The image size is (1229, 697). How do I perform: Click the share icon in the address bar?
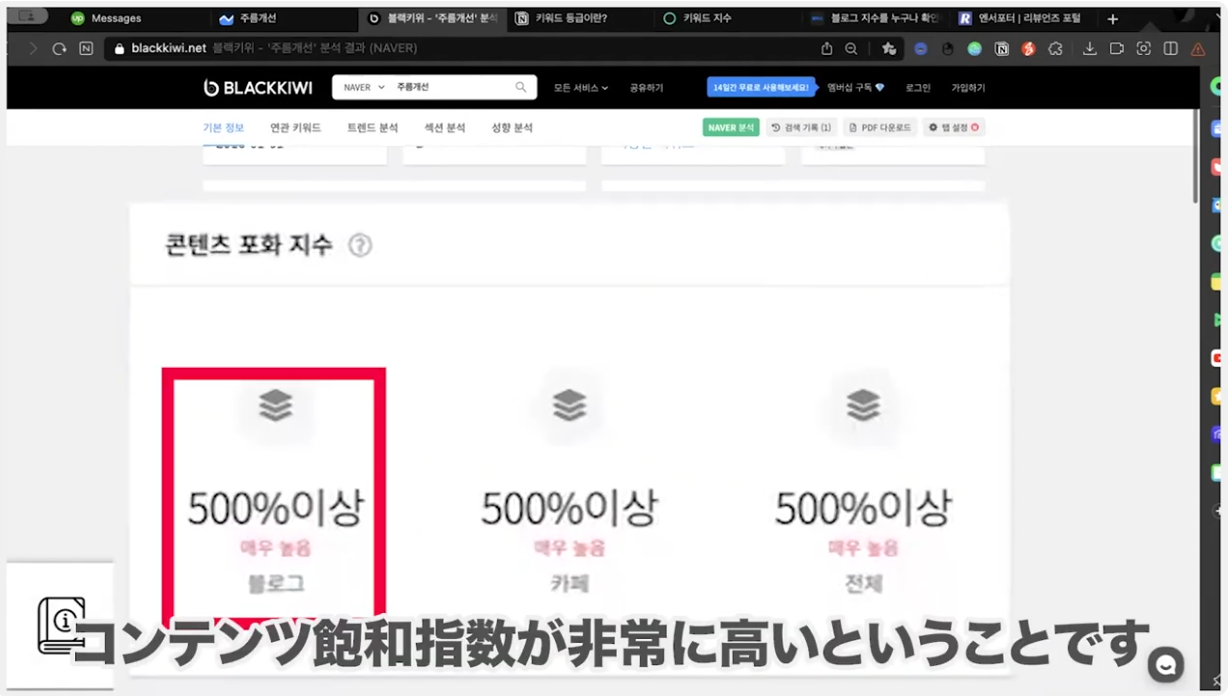[x=826, y=49]
